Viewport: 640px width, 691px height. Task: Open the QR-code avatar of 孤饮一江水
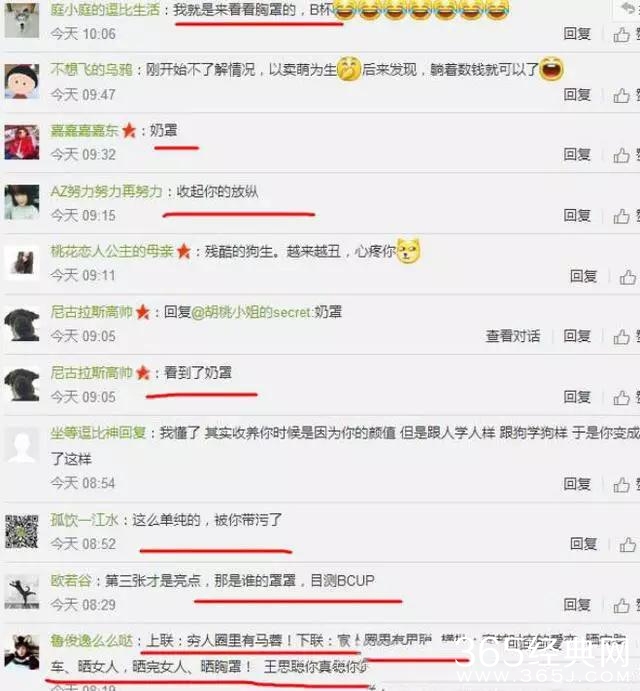coord(22,532)
